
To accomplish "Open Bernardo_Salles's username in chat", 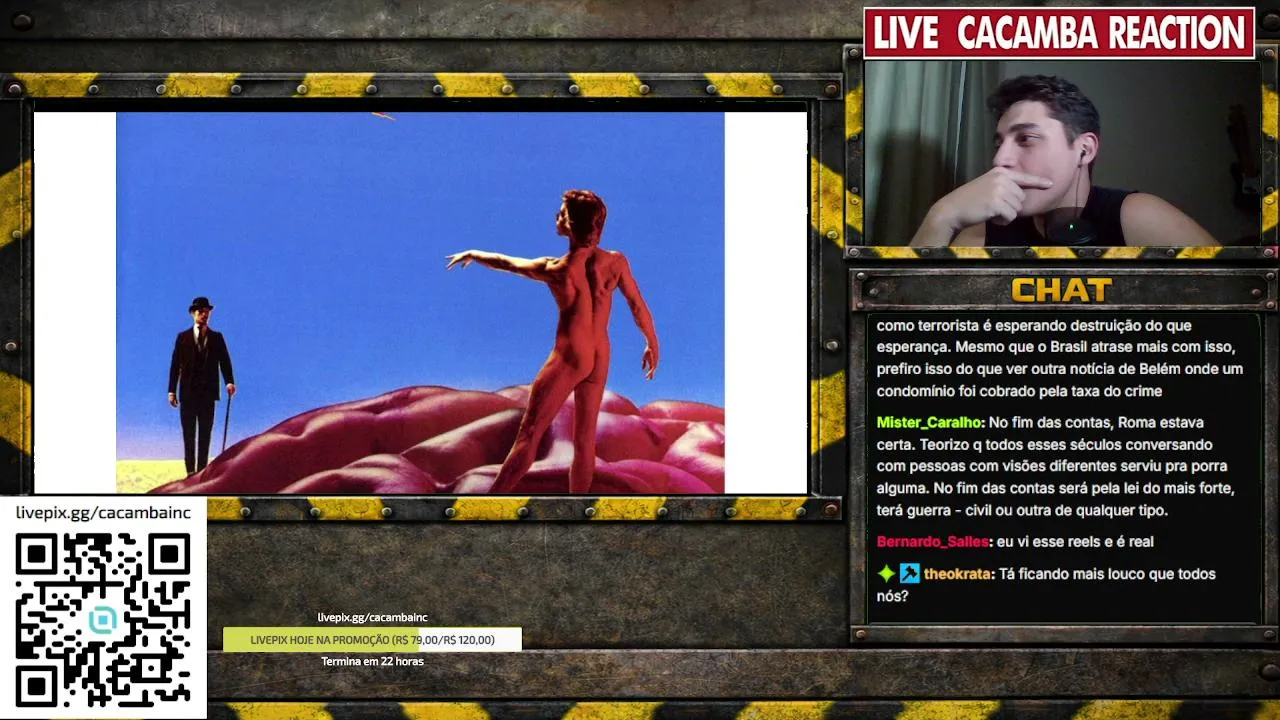I will [x=933, y=542].
